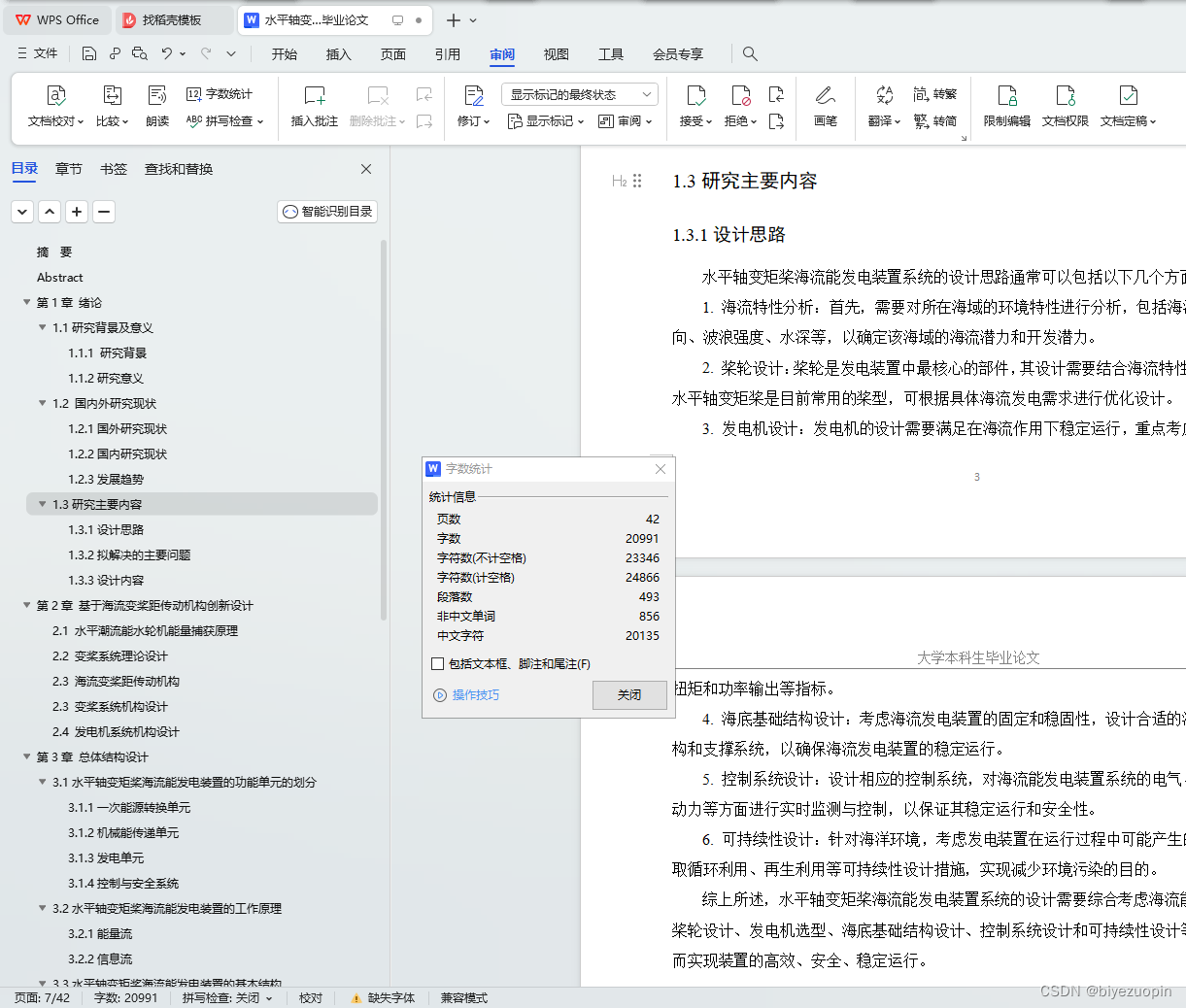Open the 书签 sidebar tab
1186x1008 pixels.
click(113, 168)
